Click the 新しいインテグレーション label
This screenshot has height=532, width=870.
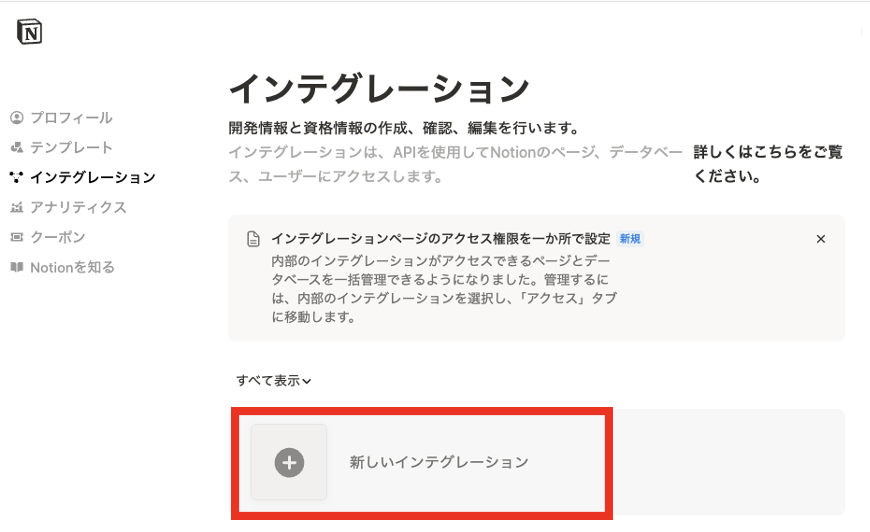point(438,462)
